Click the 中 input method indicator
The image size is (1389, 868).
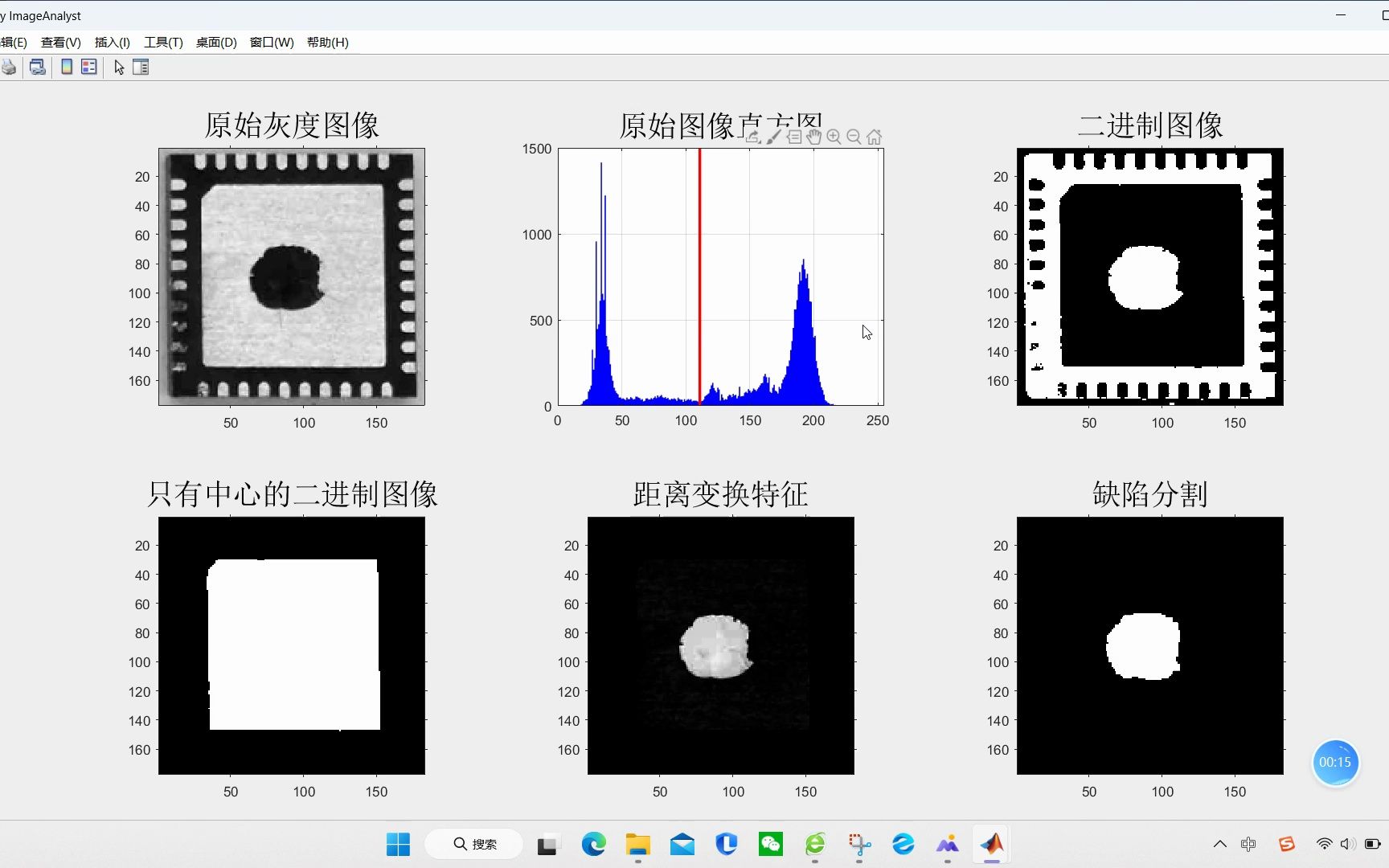[1248, 844]
